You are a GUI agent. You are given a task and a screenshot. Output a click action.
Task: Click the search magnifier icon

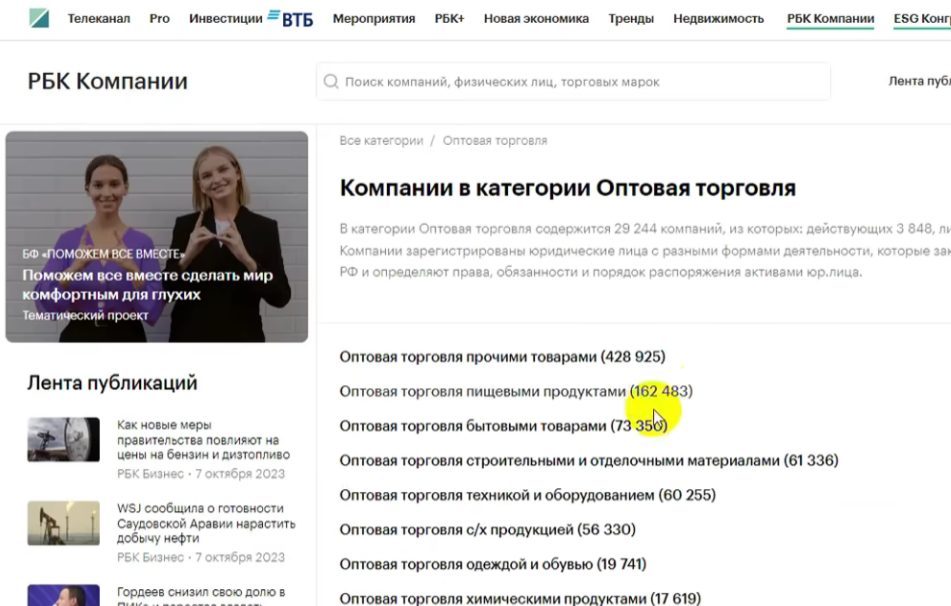(331, 81)
